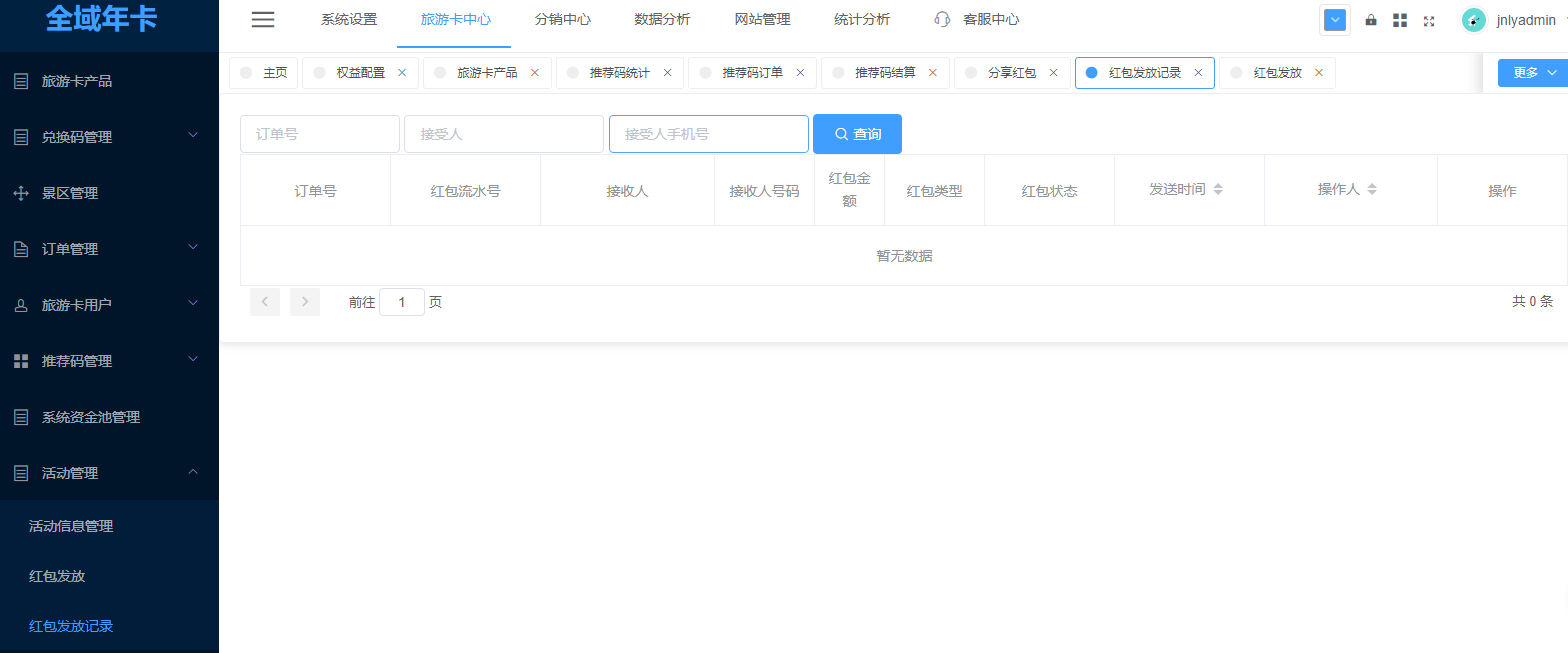Click 订单管理 sidebar document icon
This screenshot has width=1568, height=653.
(x=21, y=249)
